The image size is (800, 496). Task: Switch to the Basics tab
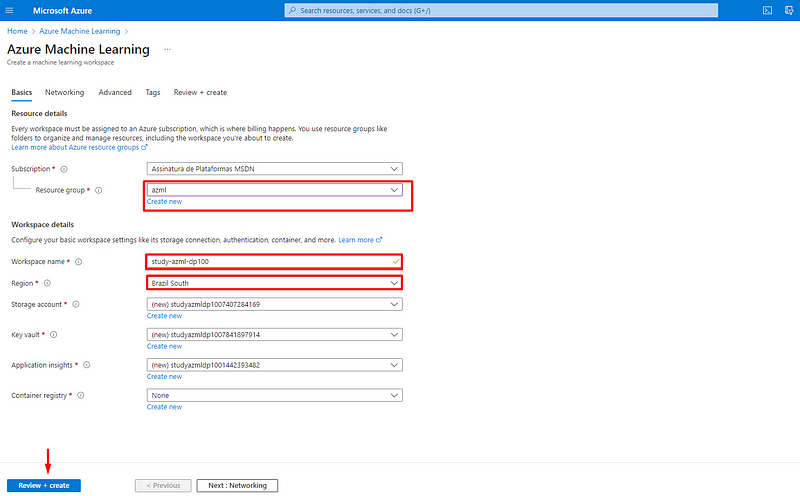click(x=21, y=92)
